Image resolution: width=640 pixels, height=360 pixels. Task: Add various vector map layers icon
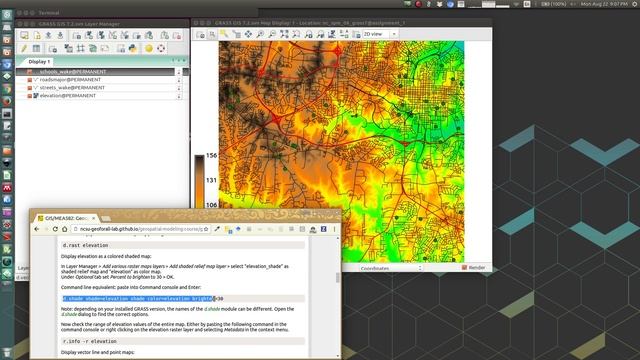[x=125, y=36]
